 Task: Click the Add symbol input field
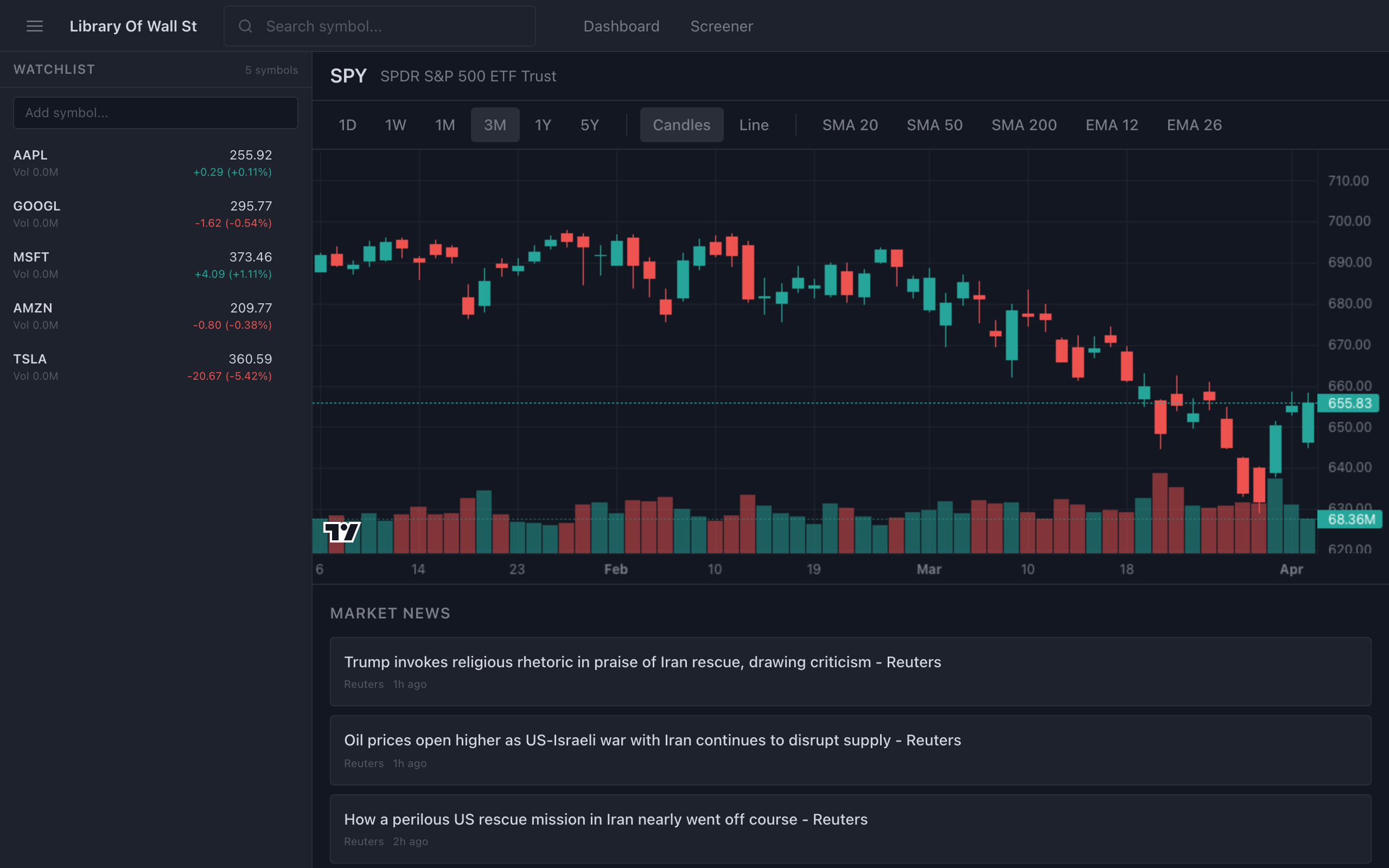156,113
